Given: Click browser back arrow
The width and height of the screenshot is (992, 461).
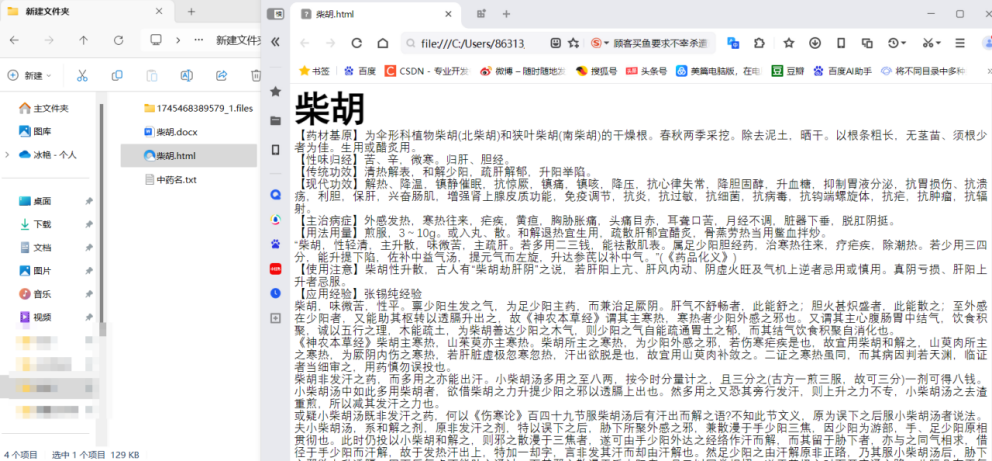Looking at the screenshot, I should [x=304, y=43].
